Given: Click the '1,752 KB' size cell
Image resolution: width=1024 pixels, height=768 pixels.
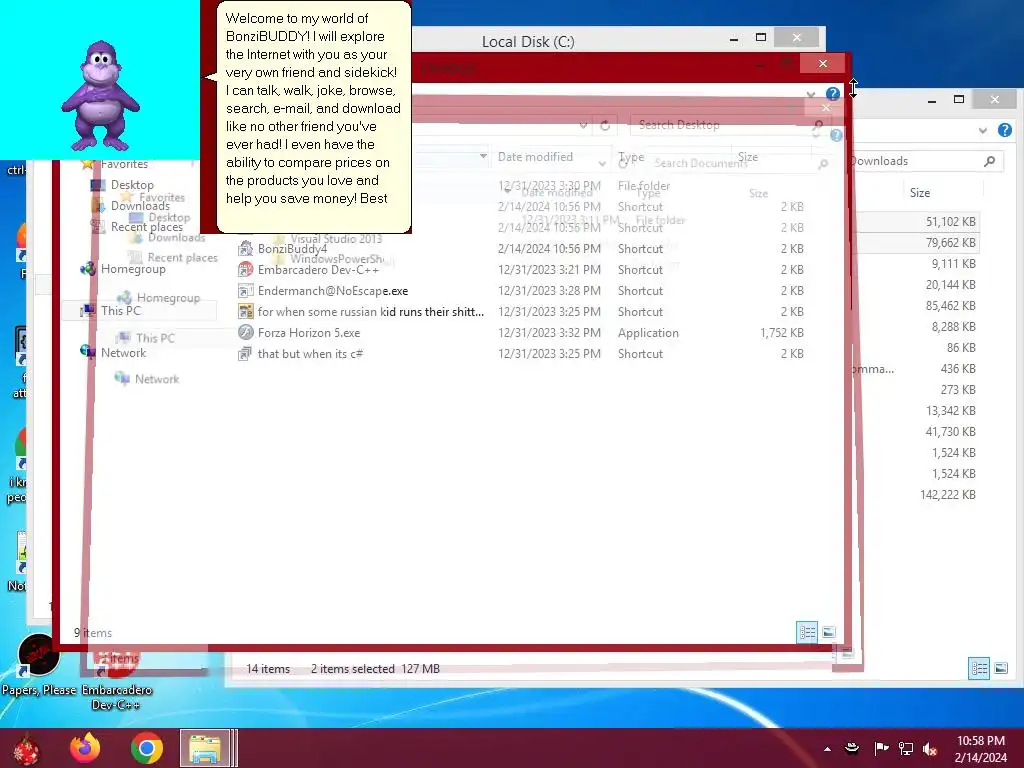Looking at the screenshot, I should (782, 332).
